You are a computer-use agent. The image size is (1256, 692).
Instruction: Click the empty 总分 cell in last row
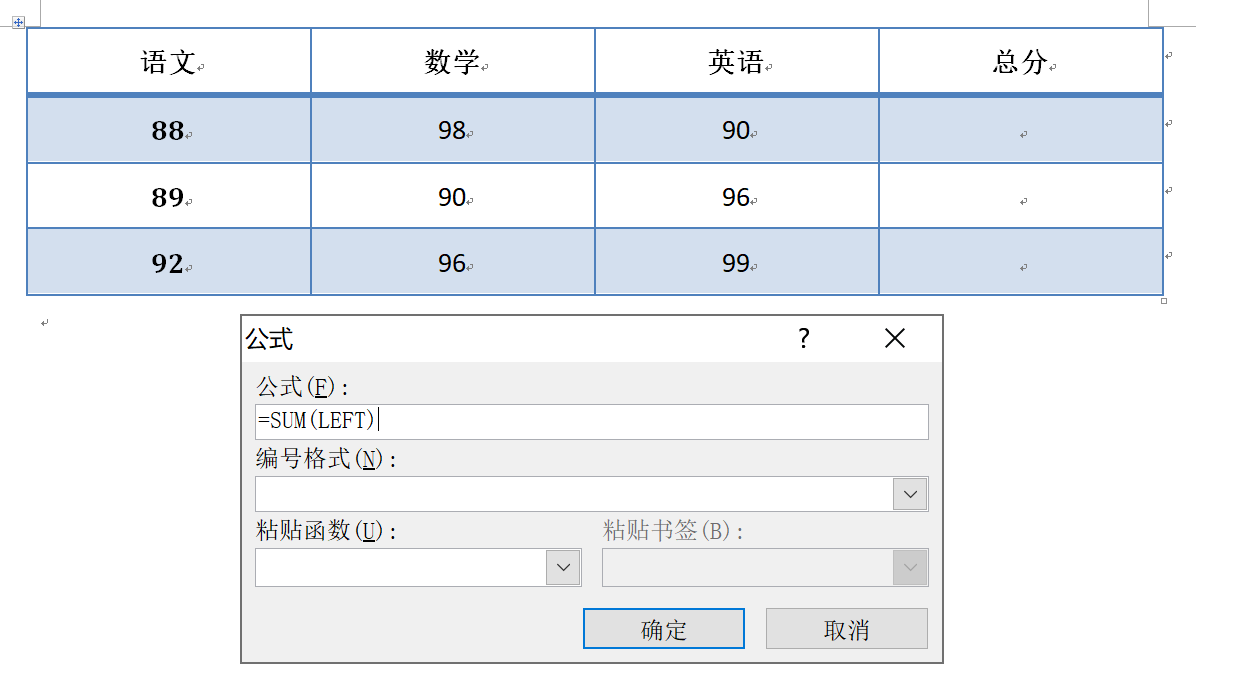pyautogui.click(x=1020, y=263)
